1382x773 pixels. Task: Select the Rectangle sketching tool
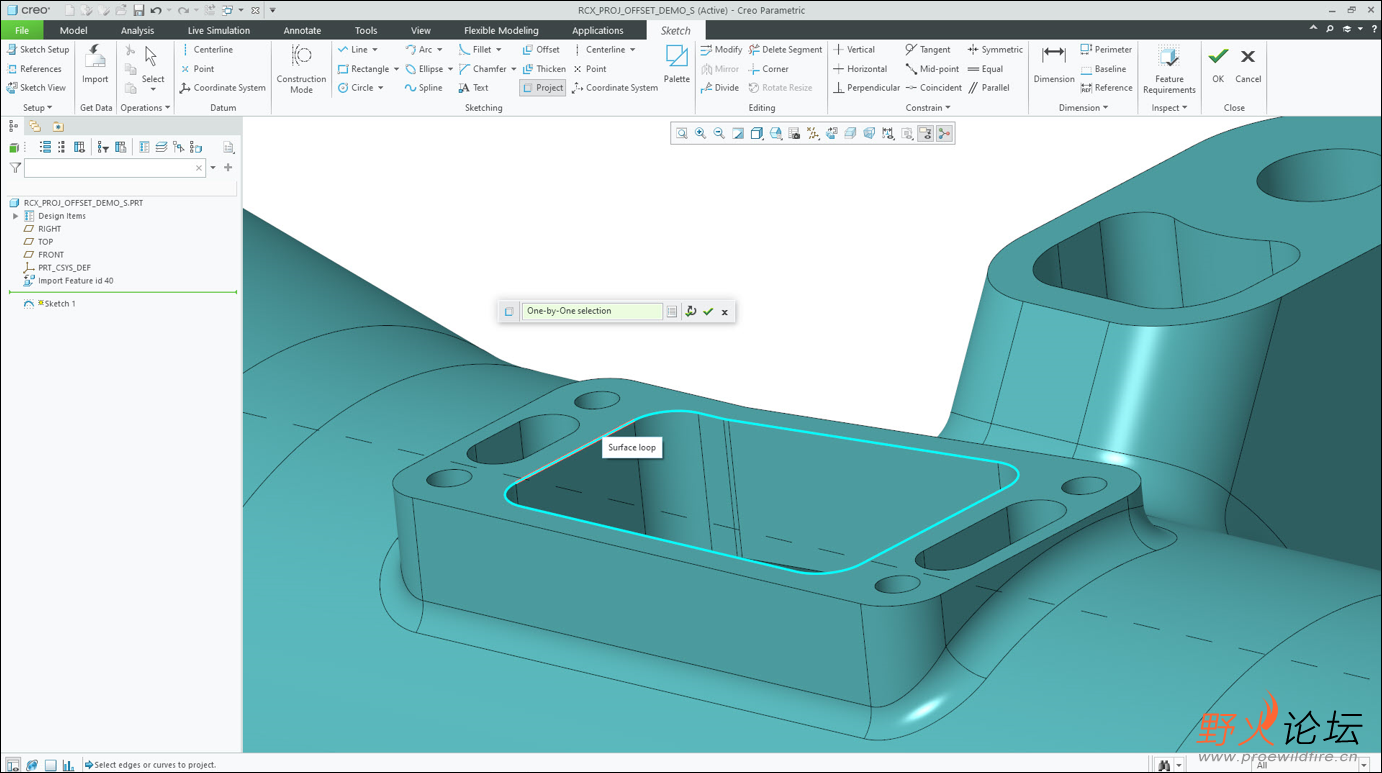coord(363,69)
